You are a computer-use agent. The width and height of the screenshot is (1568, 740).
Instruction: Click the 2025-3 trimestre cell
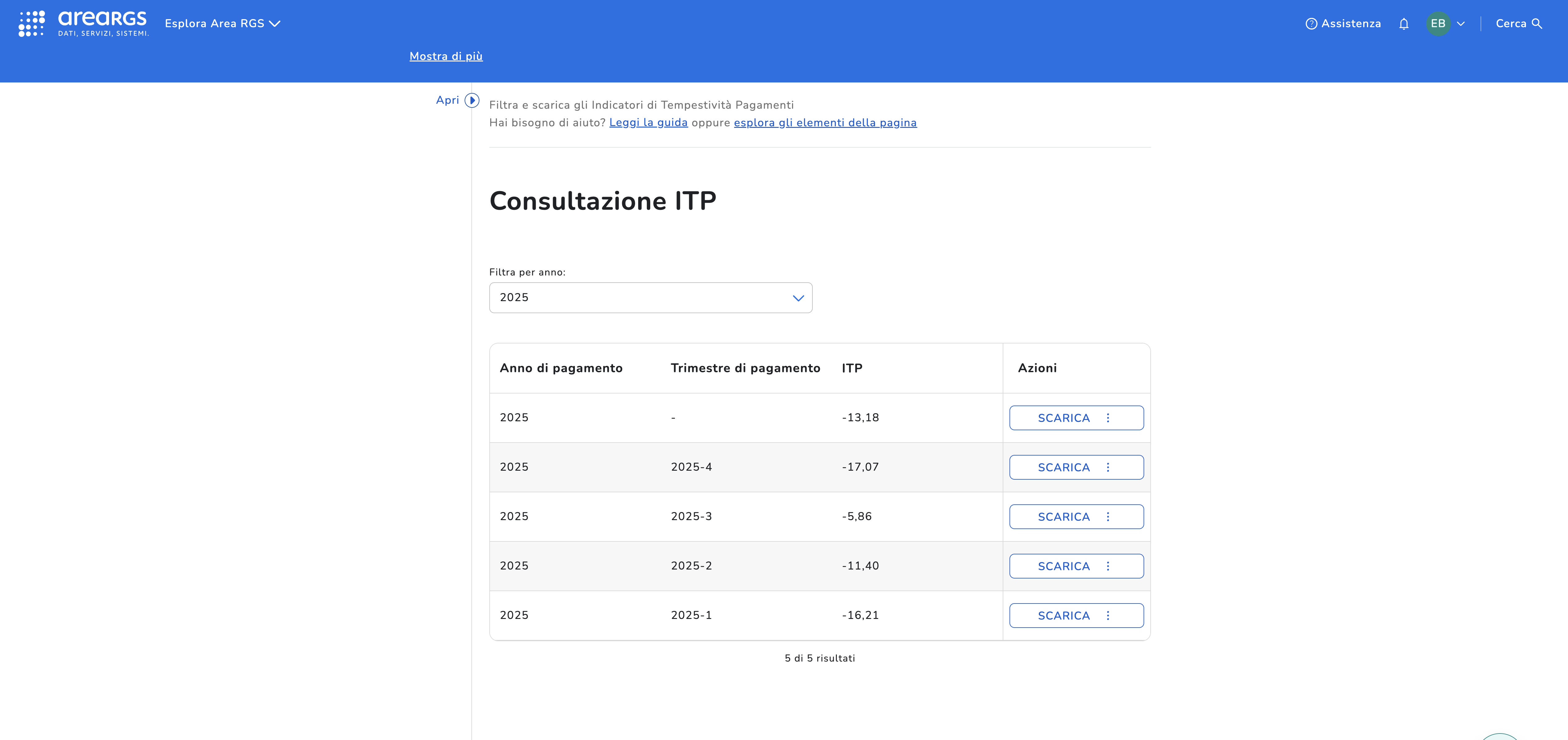[691, 516]
